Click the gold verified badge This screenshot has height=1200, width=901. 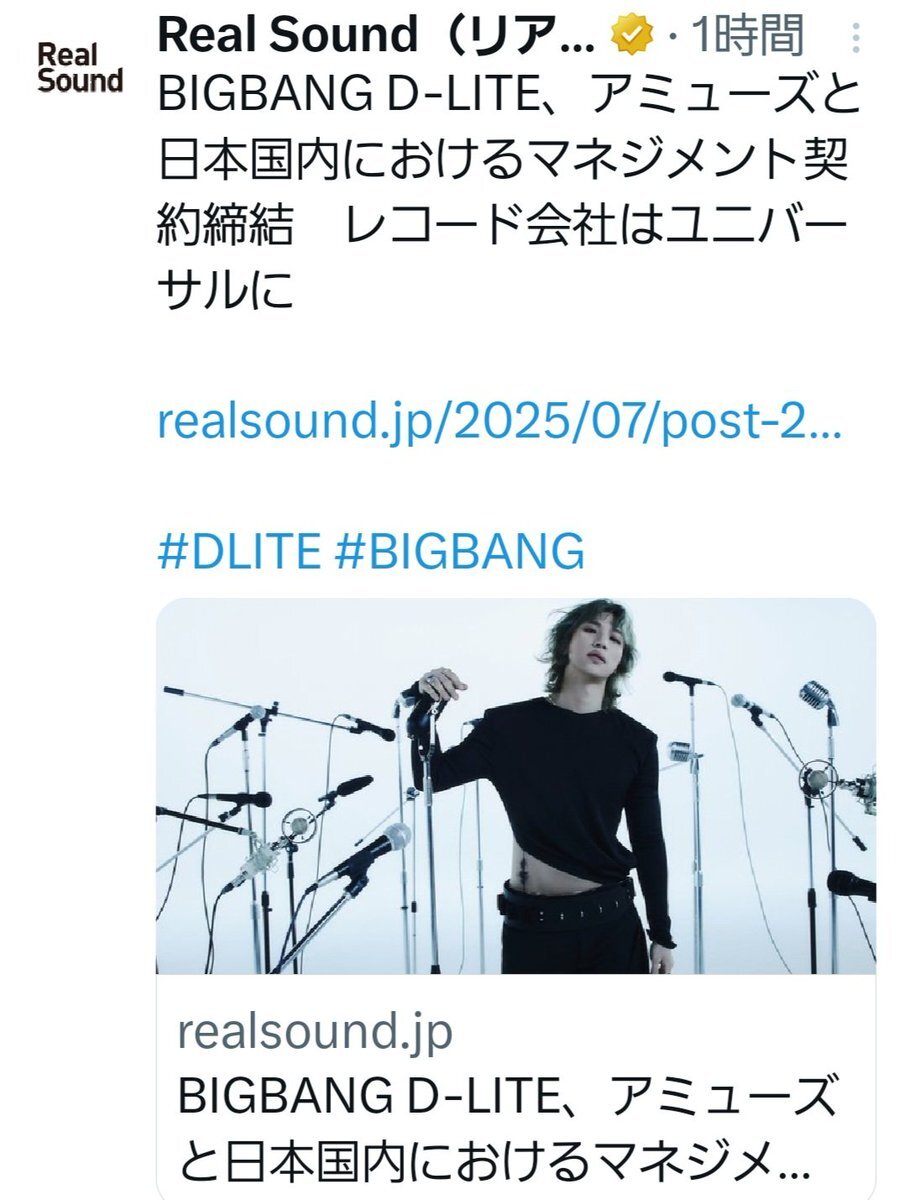pyautogui.click(x=633, y=38)
